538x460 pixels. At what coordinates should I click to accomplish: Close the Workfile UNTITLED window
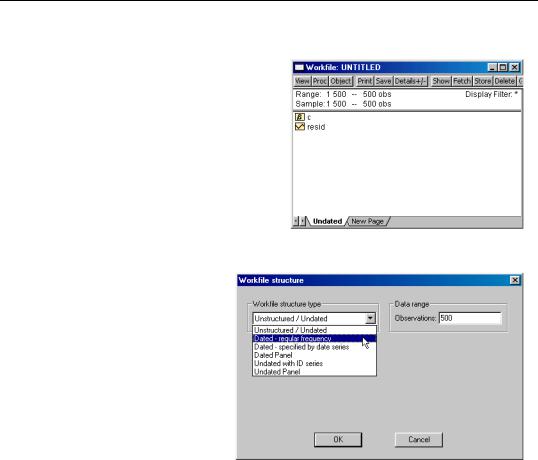point(515,67)
